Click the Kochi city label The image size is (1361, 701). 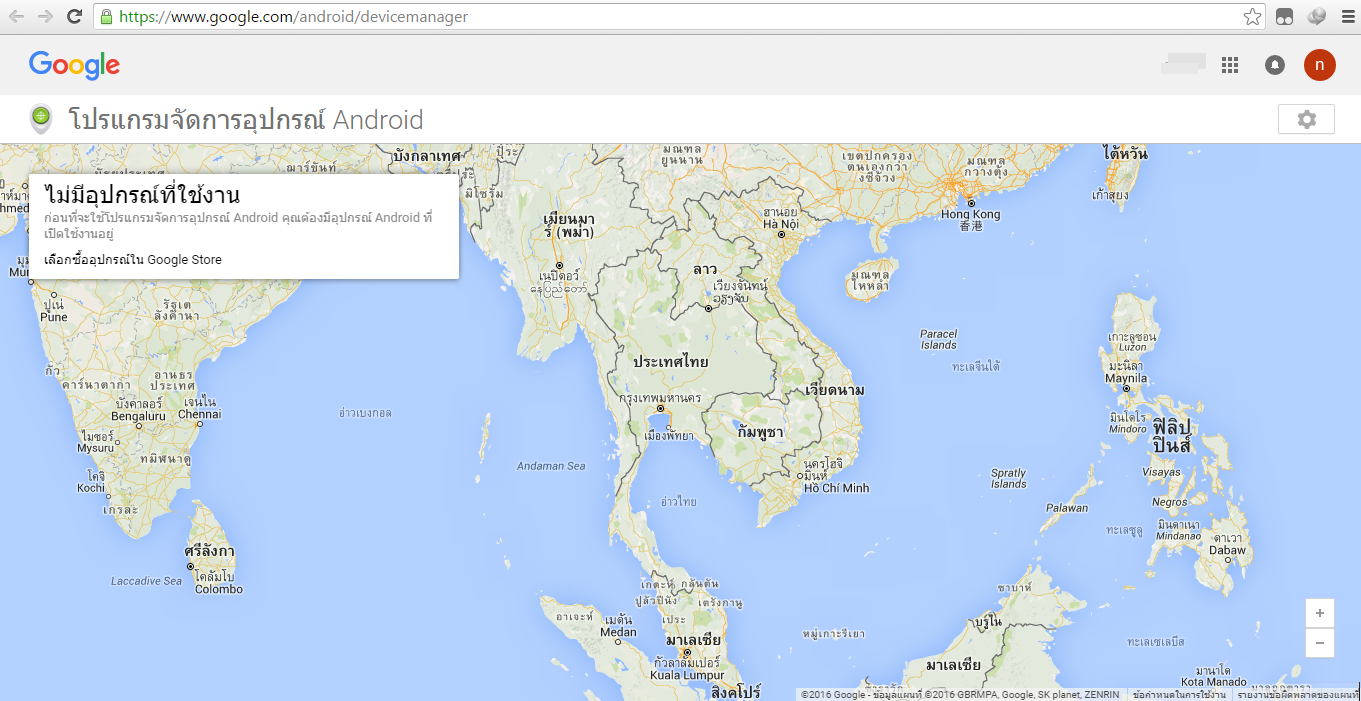tap(91, 488)
